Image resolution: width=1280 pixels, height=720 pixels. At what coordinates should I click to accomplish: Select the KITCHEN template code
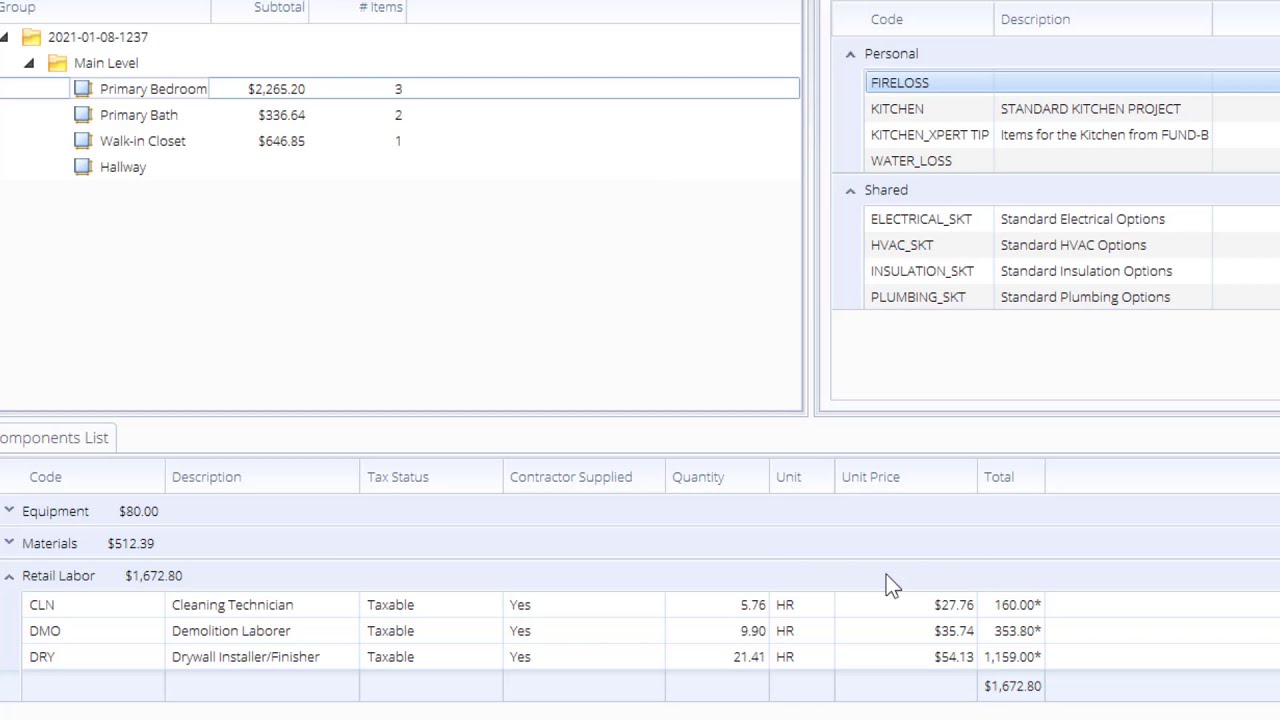tap(897, 109)
